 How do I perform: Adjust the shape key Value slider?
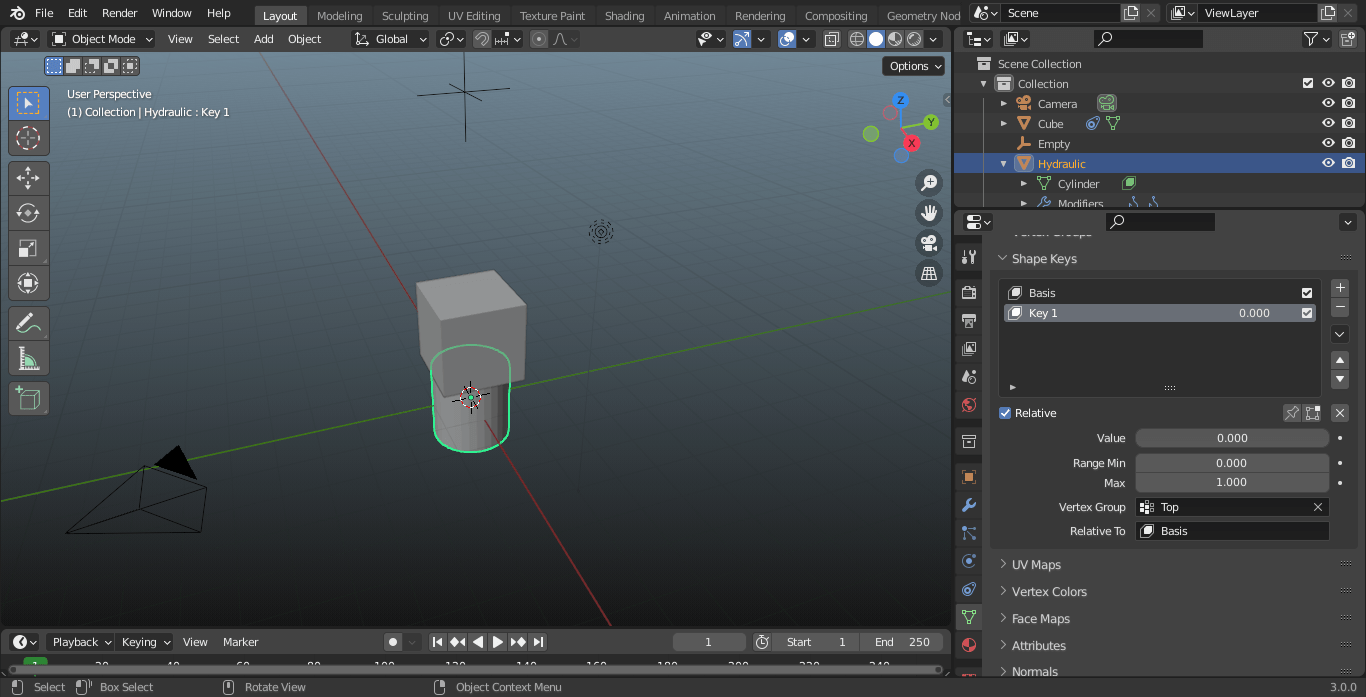click(x=1232, y=437)
